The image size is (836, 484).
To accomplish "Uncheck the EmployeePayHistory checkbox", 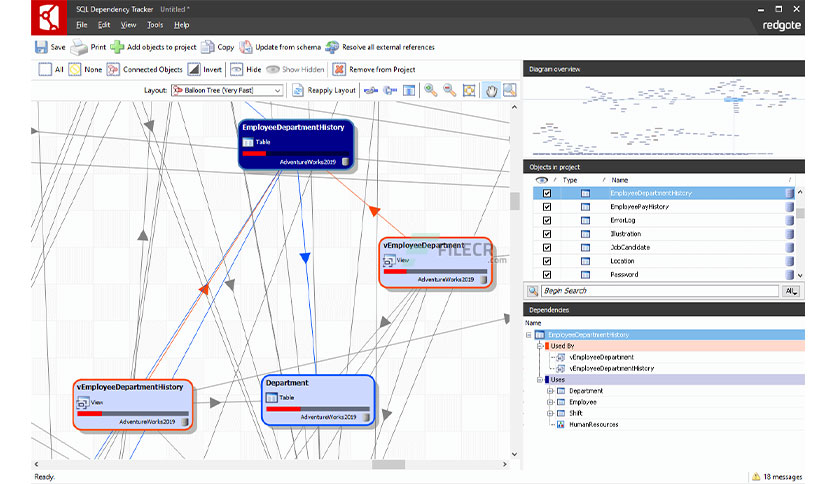I will [x=547, y=207].
